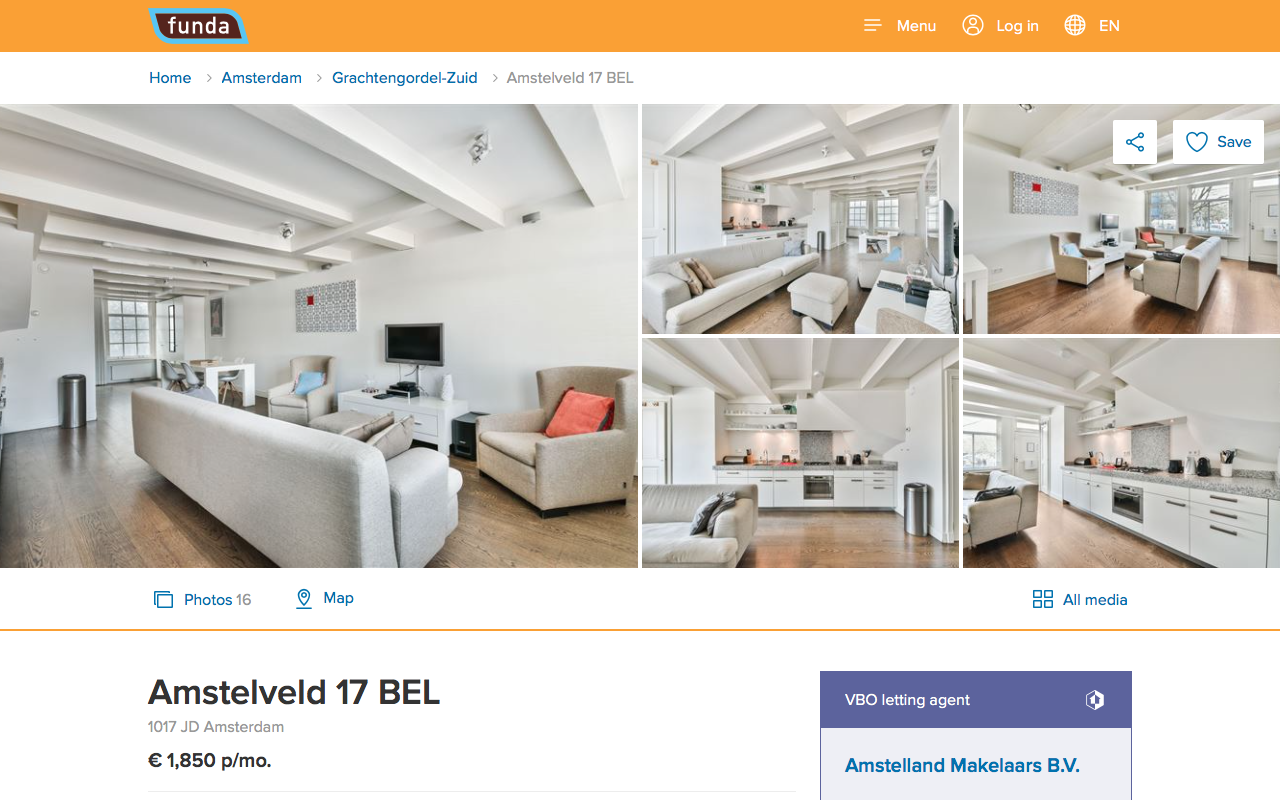1280x800 pixels.
Task: Click the All media grid icon
Action: pos(1043,600)
